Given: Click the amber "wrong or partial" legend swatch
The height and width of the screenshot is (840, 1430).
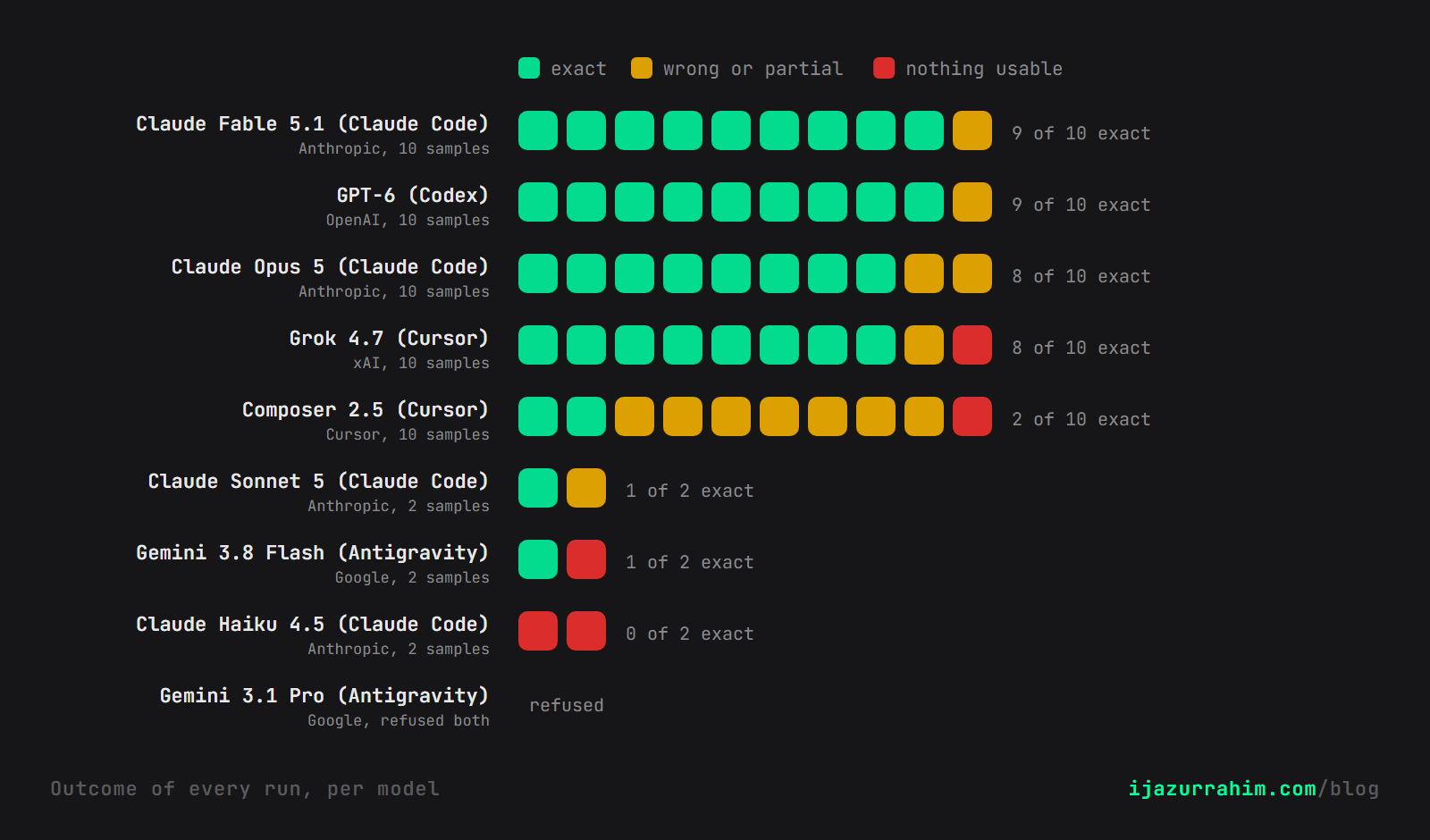Looking at the screenshot, I should click(x=642, y=68).
